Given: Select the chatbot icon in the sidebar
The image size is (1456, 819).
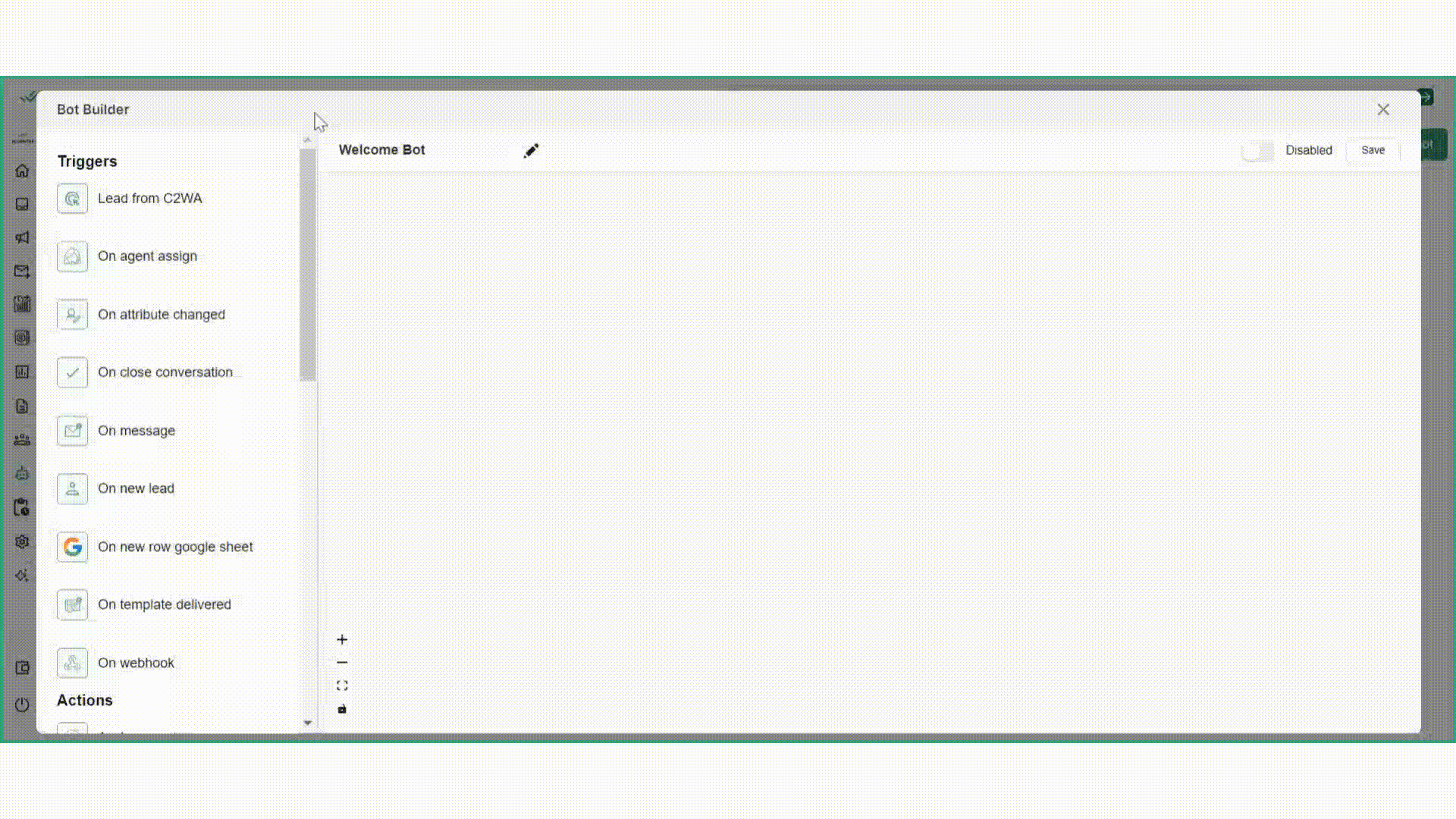Looking at the screenshot, I should (x=22, y=473).
